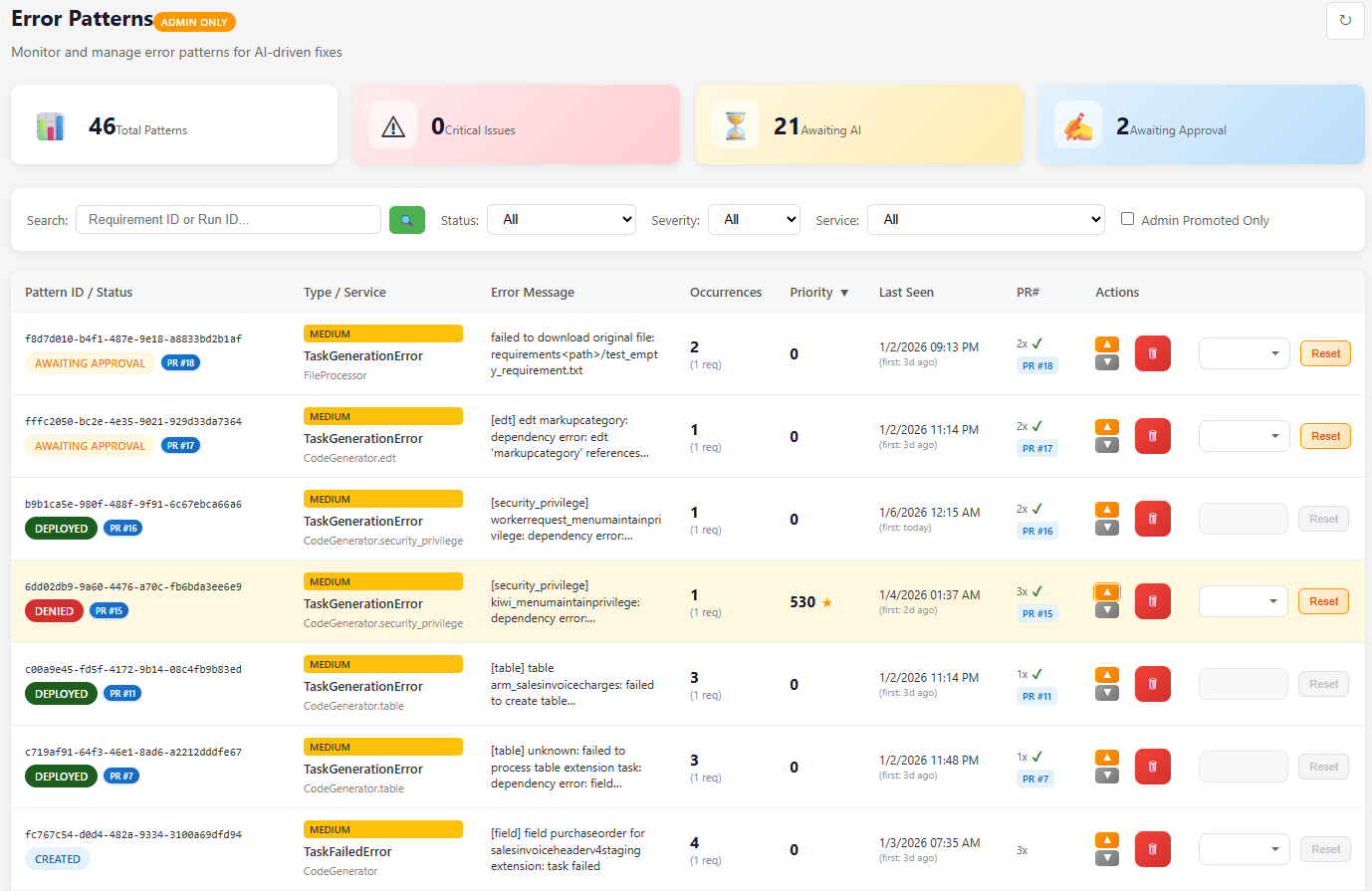Open PR #16 badge beside DEPLOYED status
This screenshot has width=1372, height=891.
click(x=123, y=529)
